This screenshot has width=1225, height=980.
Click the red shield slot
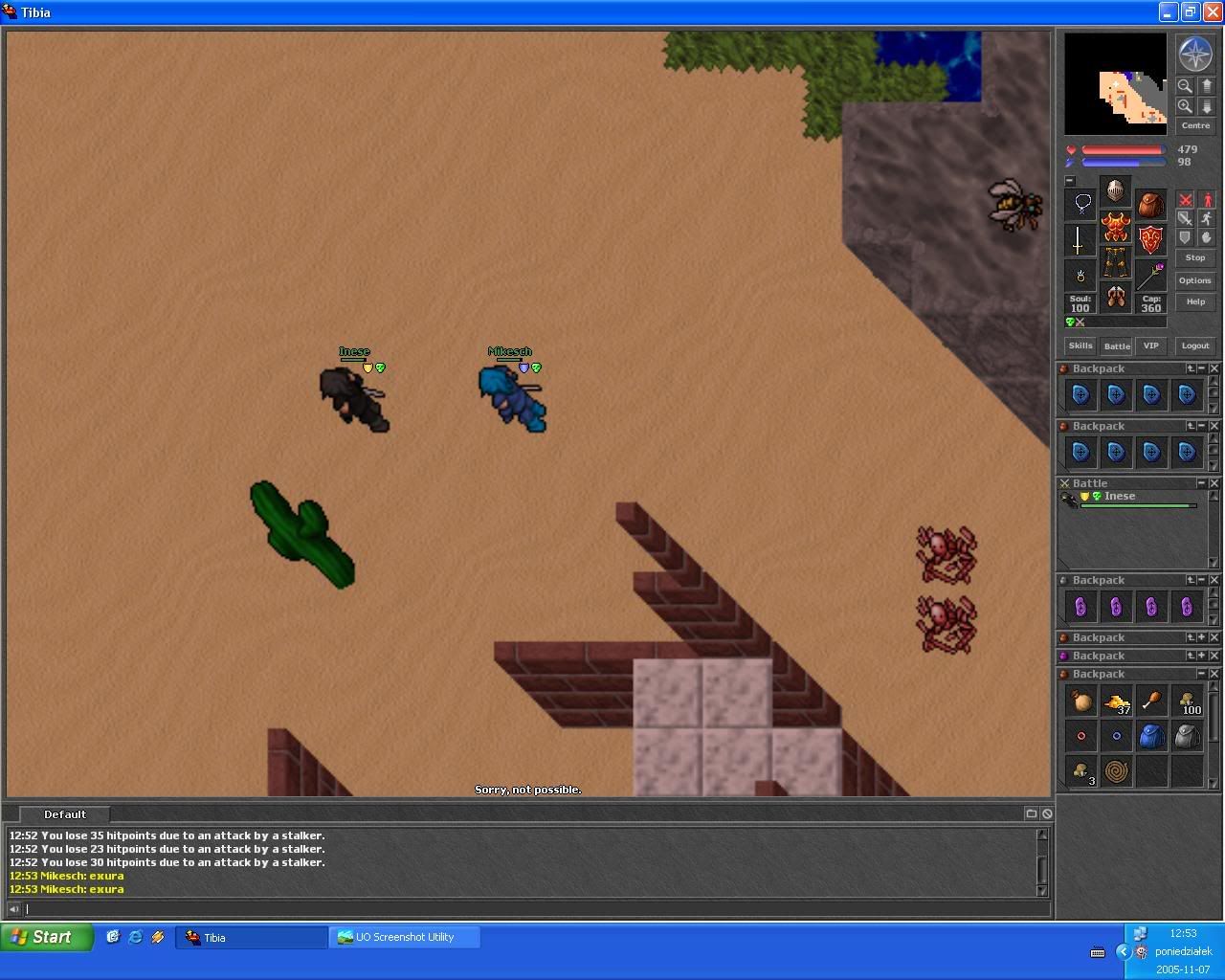1150,239
